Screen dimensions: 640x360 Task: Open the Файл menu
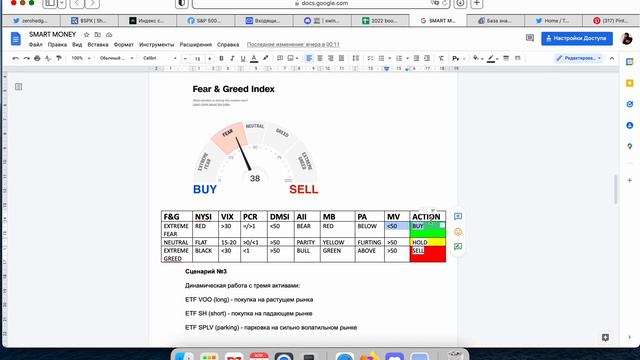click(36, 44)
